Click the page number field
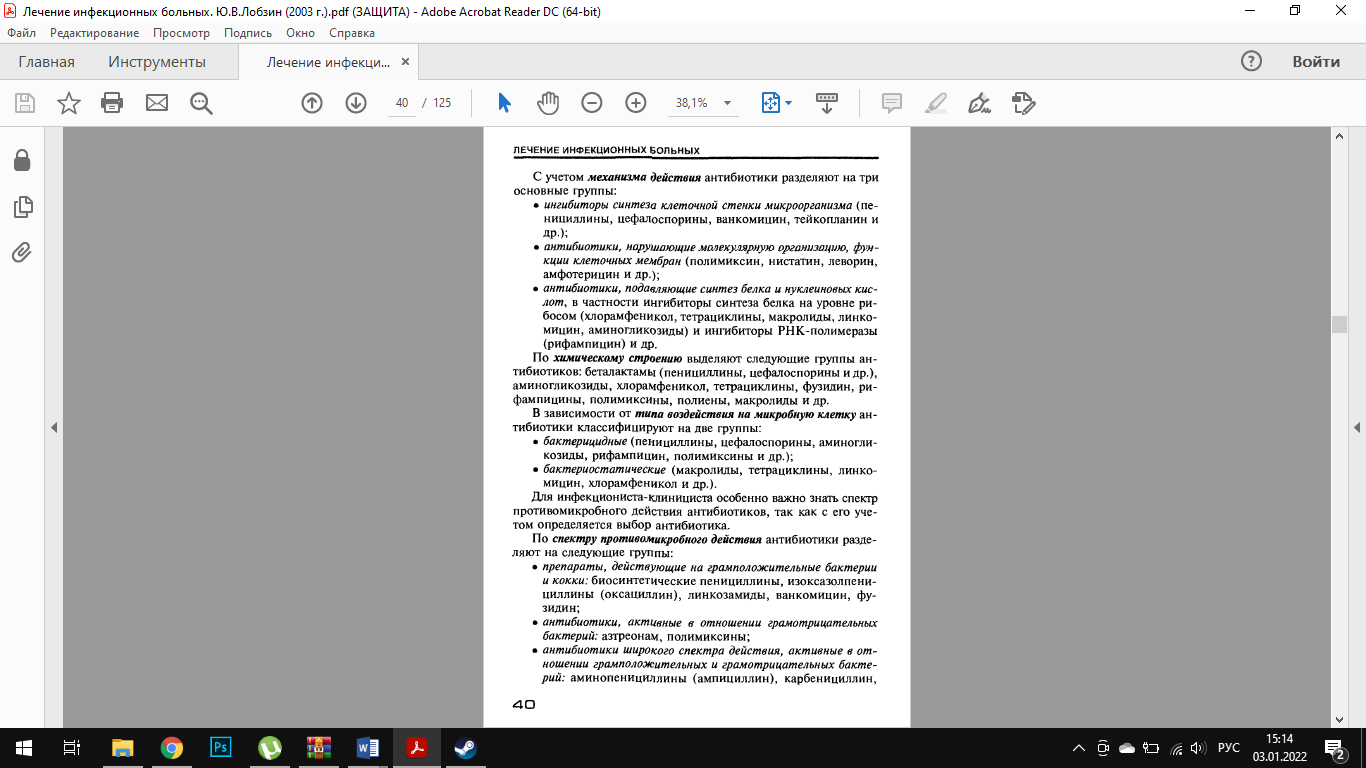Image resolution: width=1366 pixels, height=768 pixels. pos(402,103)
